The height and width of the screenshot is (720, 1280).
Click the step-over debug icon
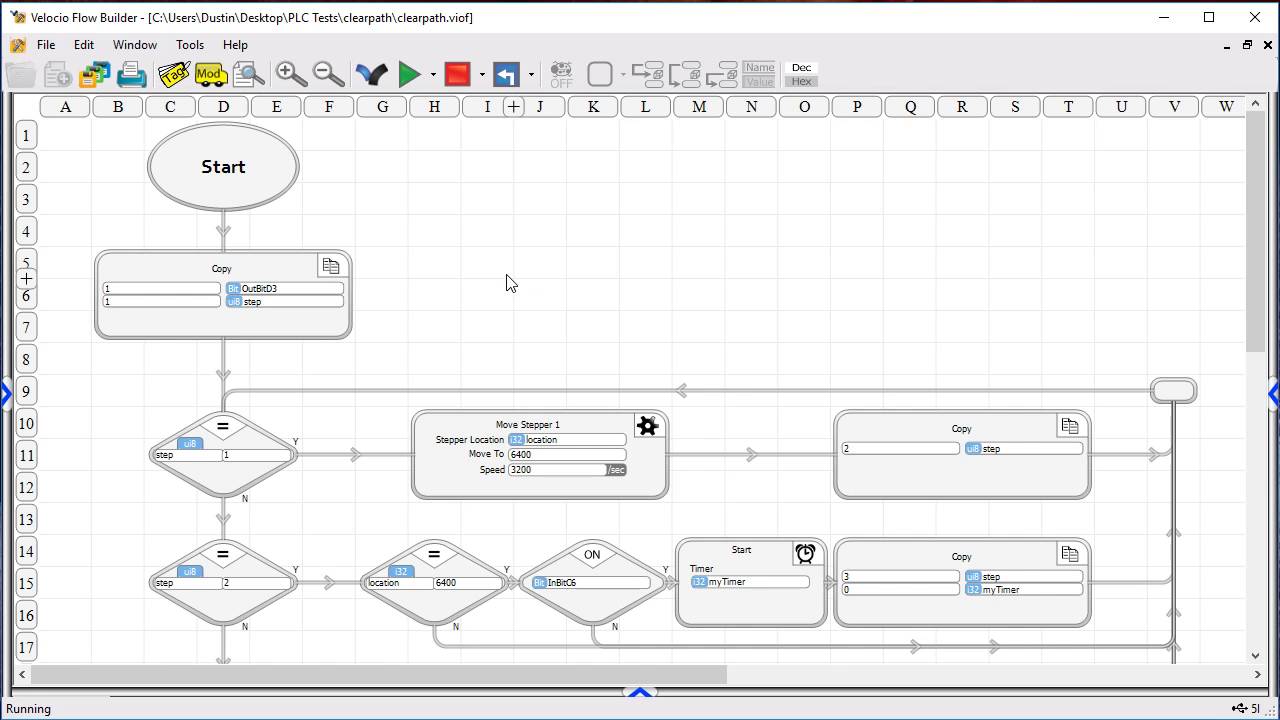tap(685, 74)
